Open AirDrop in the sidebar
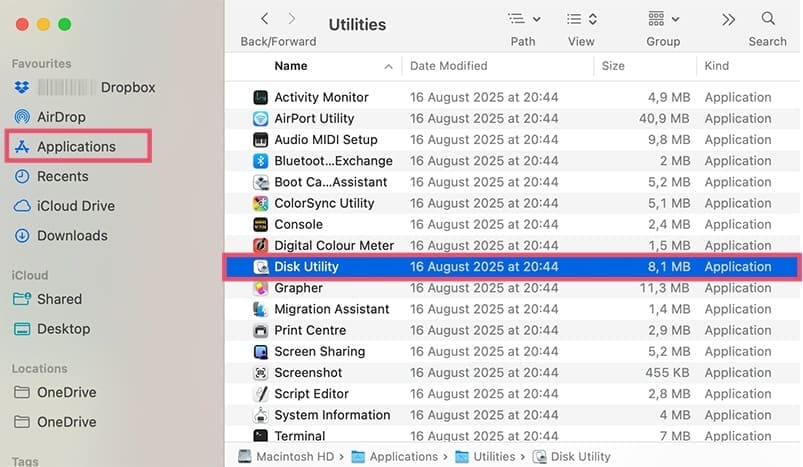Viewport: 803px width, 467px height. [62, 117]
